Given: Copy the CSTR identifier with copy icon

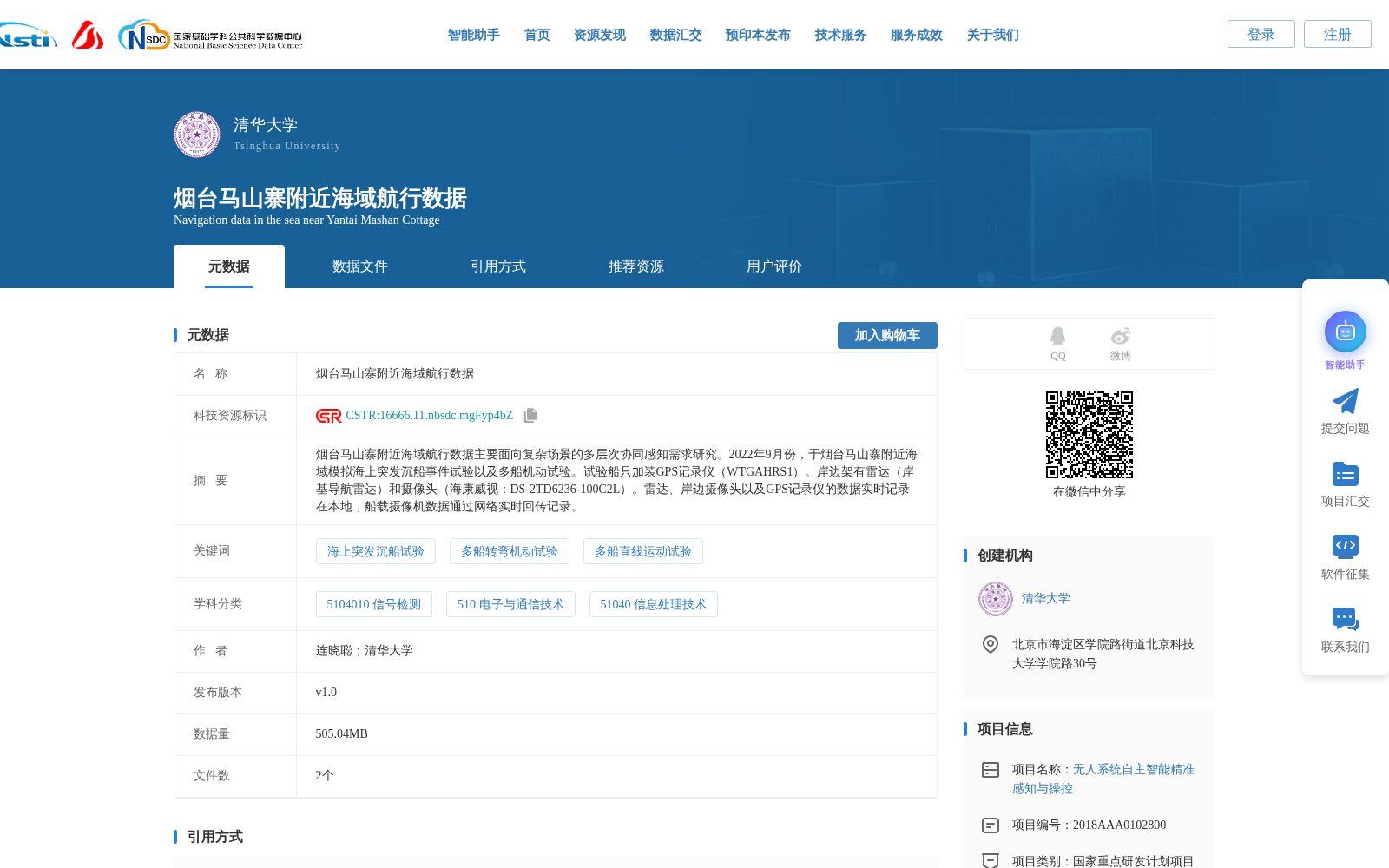Looking at the screenshot, I should (x=530, y=416).
